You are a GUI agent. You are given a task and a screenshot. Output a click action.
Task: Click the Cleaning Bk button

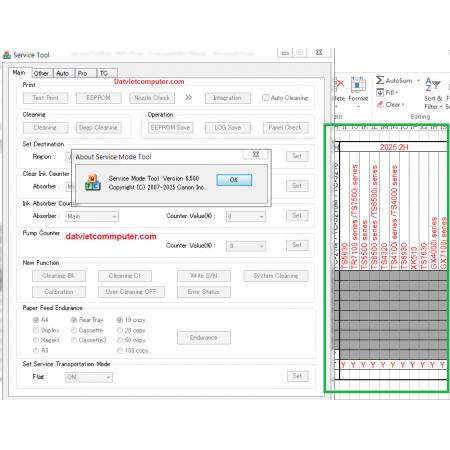[59, 276]
